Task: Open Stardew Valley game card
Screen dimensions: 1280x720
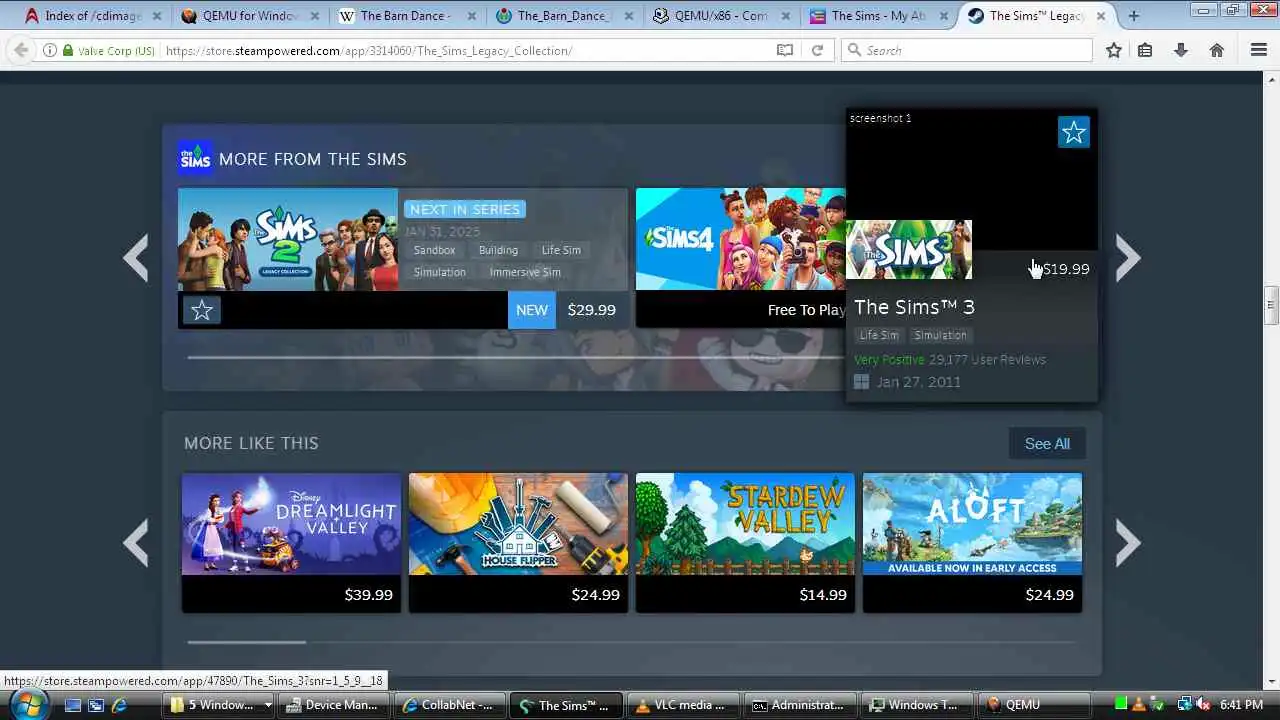Action: pos(745,542)
